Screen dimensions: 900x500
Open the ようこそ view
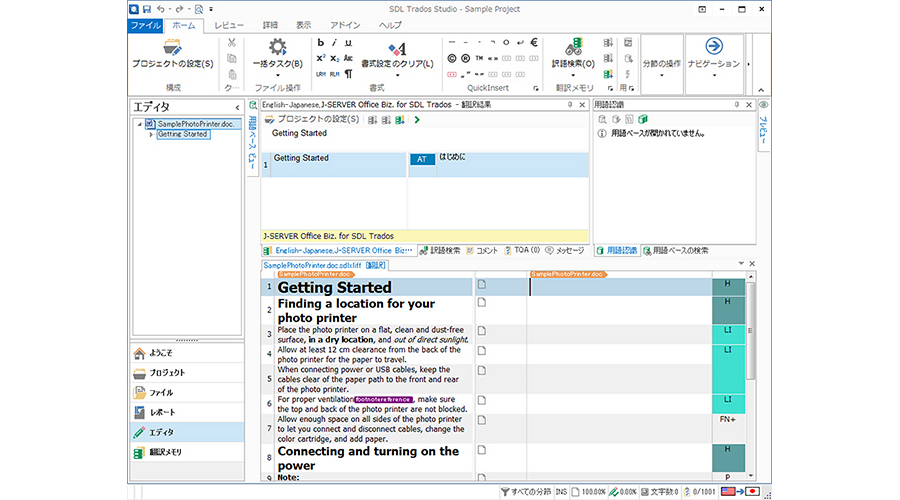187,353
